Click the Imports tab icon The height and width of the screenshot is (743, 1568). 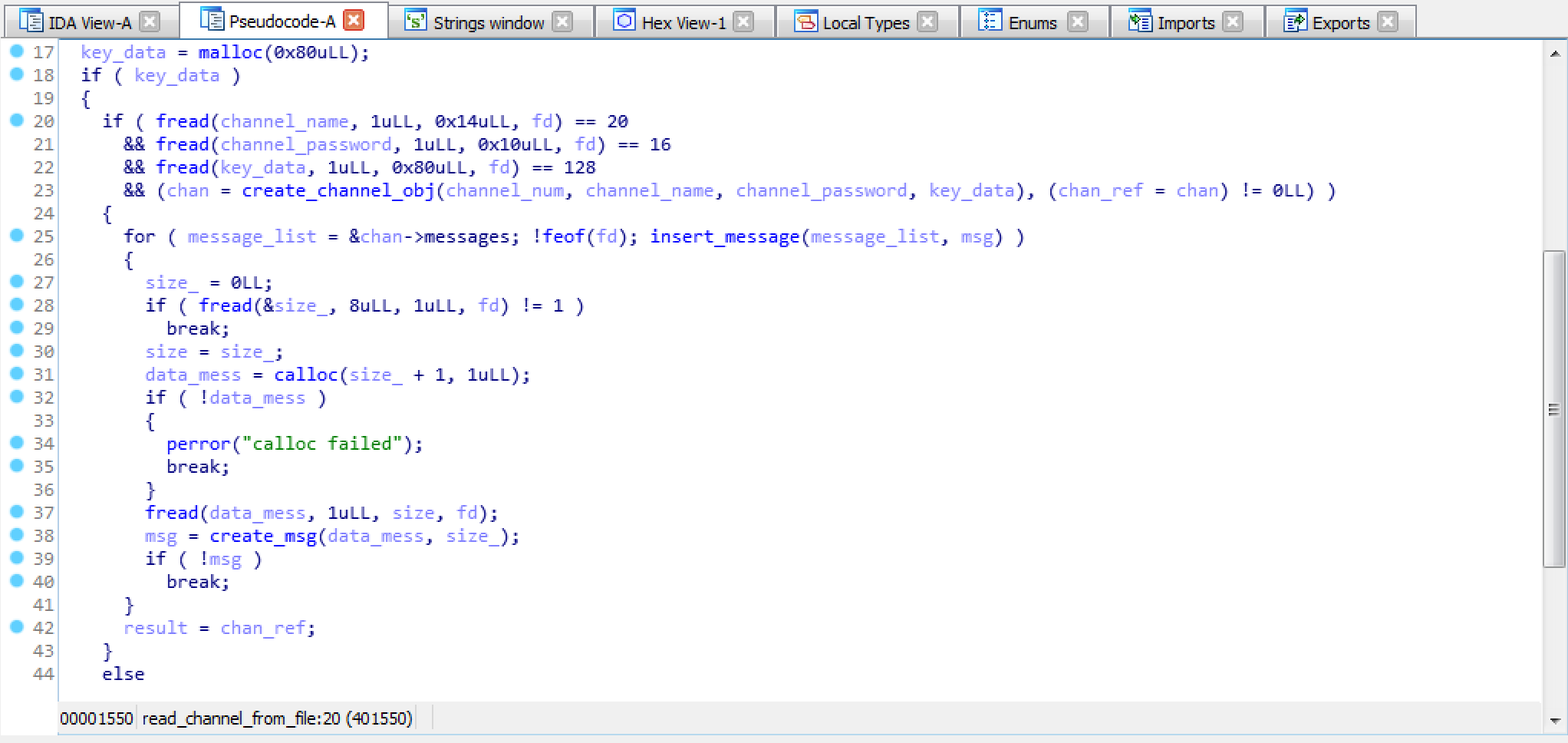(x=1140, y=21)
